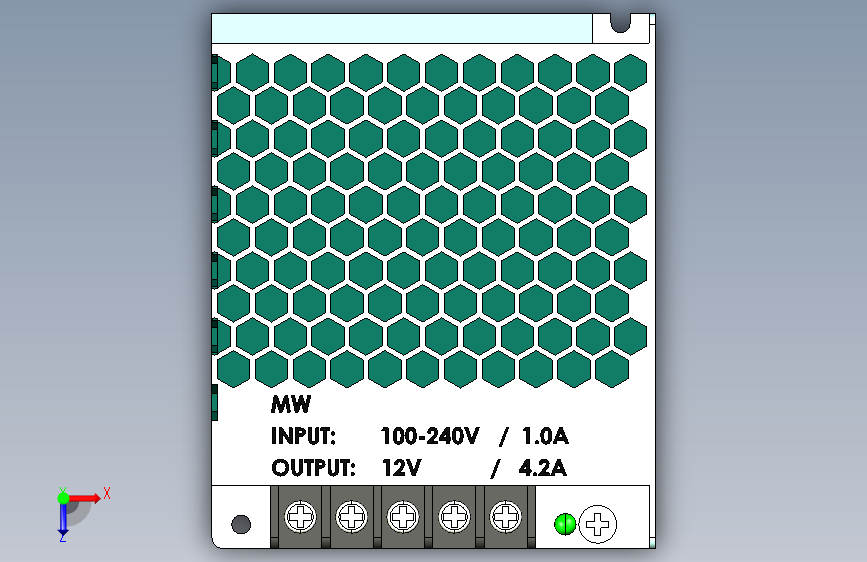Image resolution: width=867 pixels, height=562 pixels.
Task: Select the "OUTPUT:" label text
Action: pyautogui.click(x=313, y=468)
